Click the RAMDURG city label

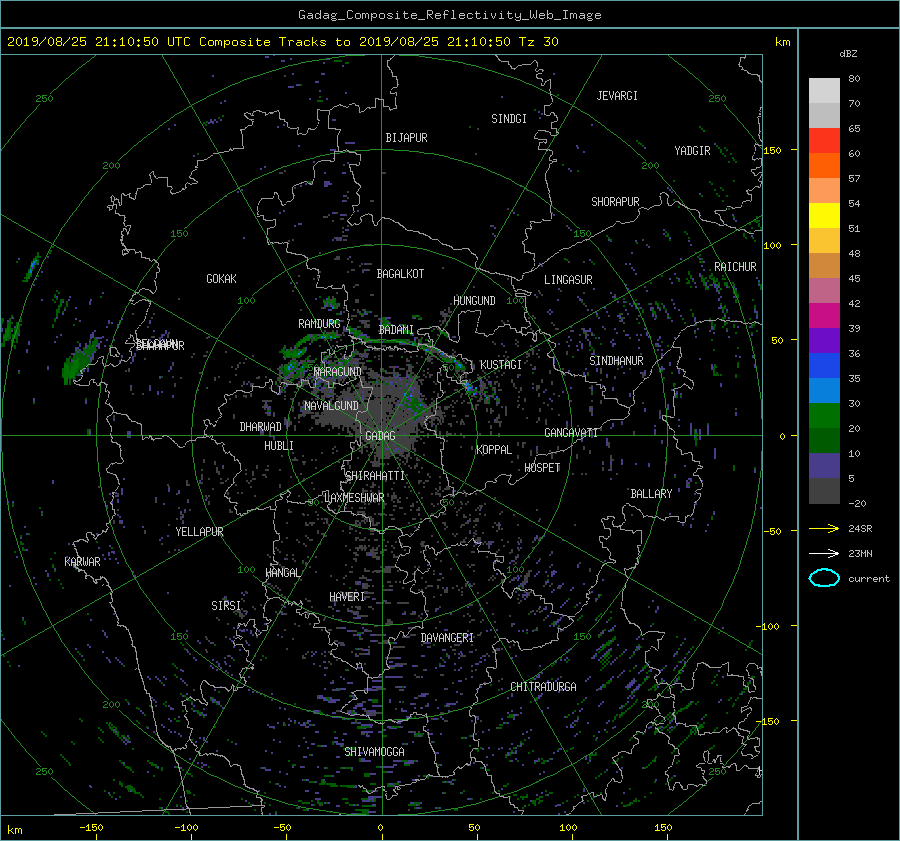pos(319,324)
